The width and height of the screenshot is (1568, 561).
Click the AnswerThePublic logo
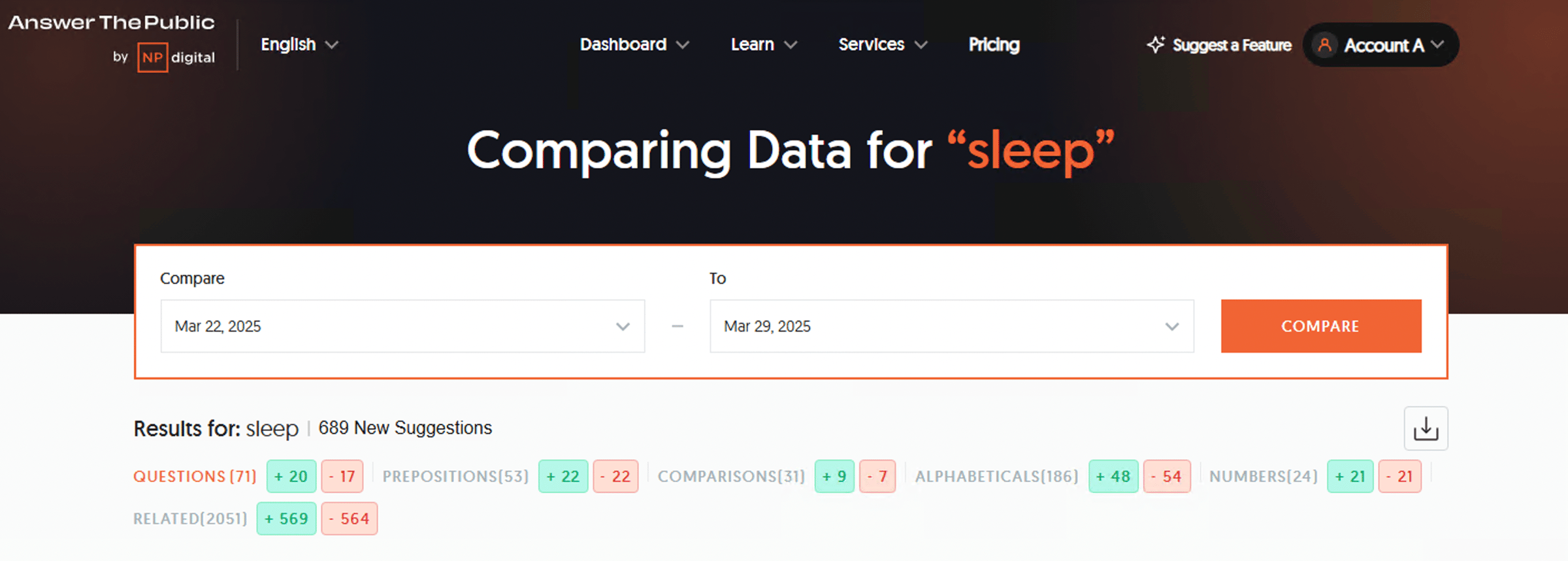pos(111,23)
